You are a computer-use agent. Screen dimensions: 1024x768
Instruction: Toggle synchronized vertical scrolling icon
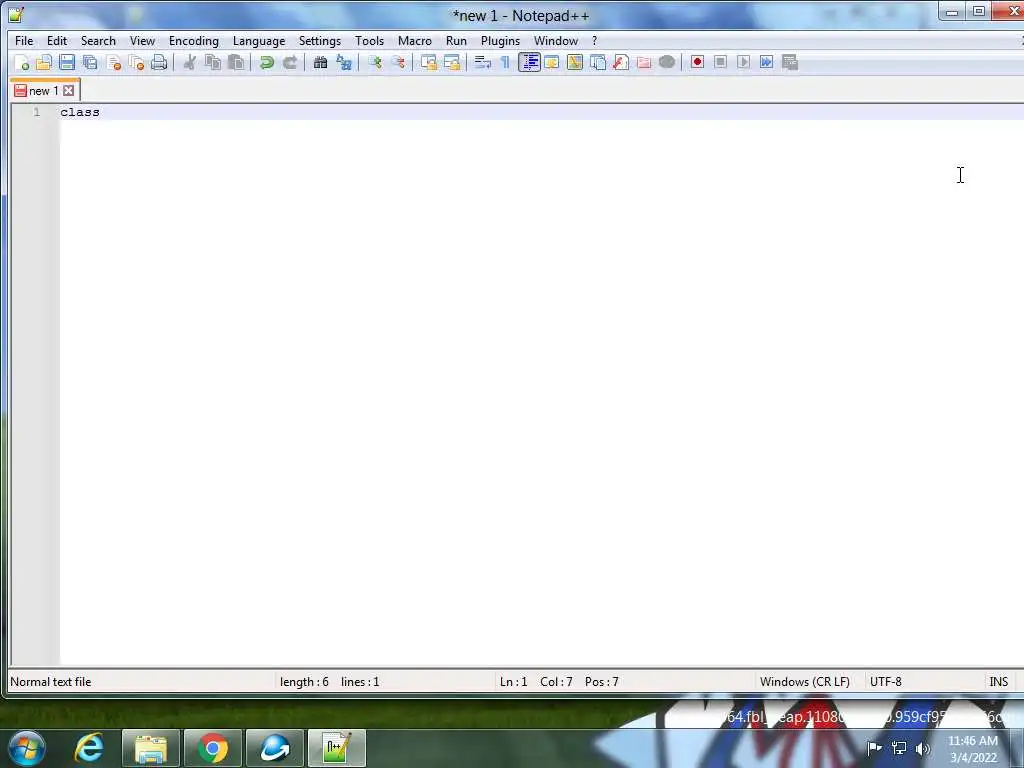click(x=428, y=63)
